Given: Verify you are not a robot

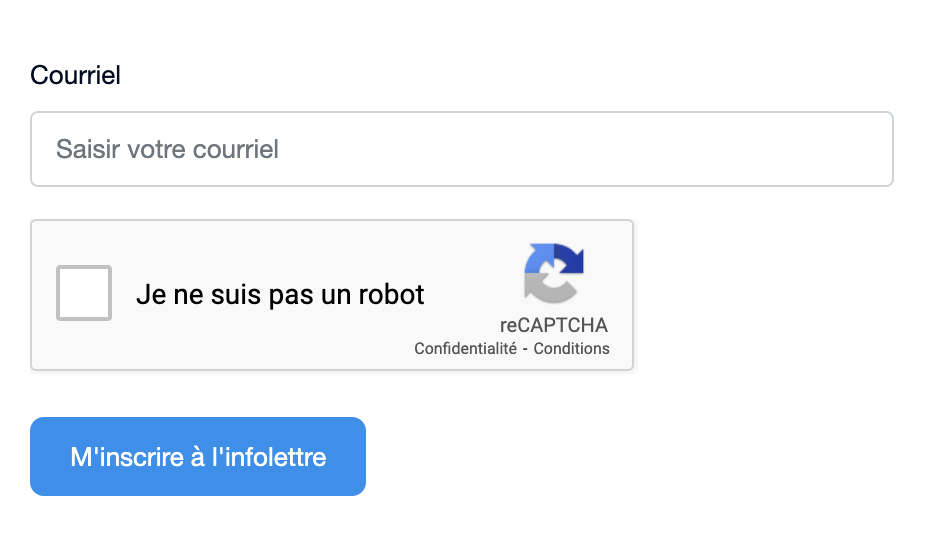Looking at the screenshot, I should tap(84, 293).
